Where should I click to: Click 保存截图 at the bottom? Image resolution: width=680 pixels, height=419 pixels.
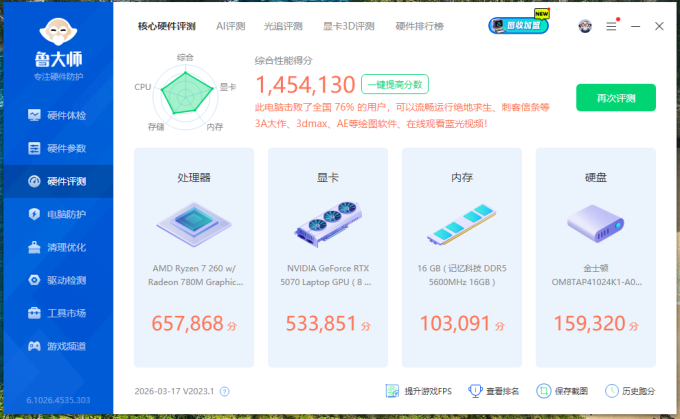(x=562, y=391)
